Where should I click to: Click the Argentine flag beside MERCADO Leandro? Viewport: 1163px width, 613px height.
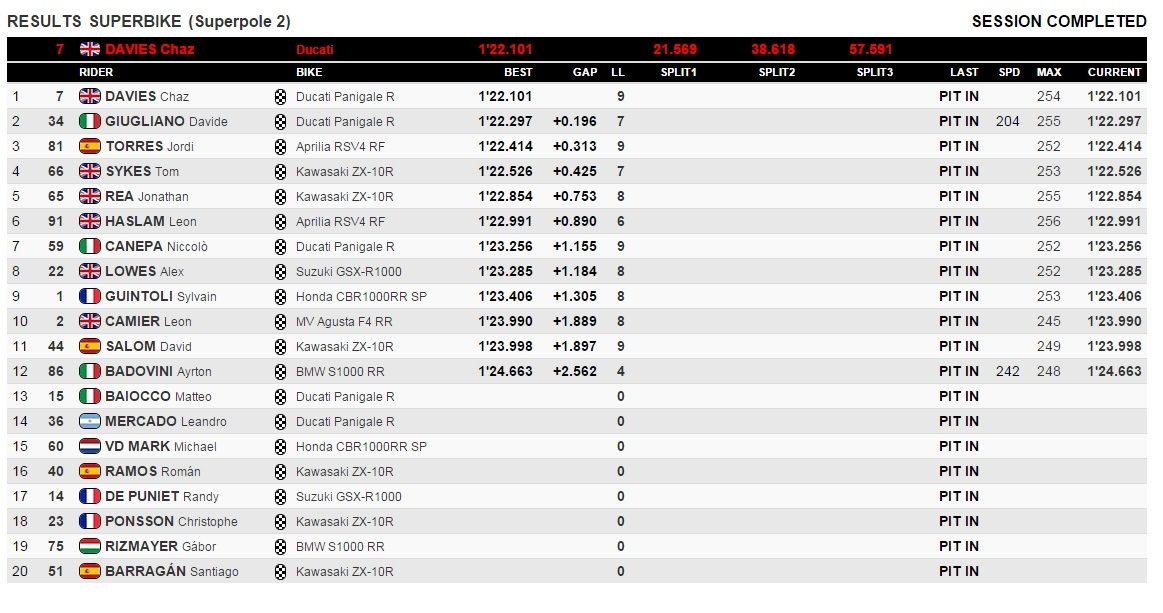90,422
